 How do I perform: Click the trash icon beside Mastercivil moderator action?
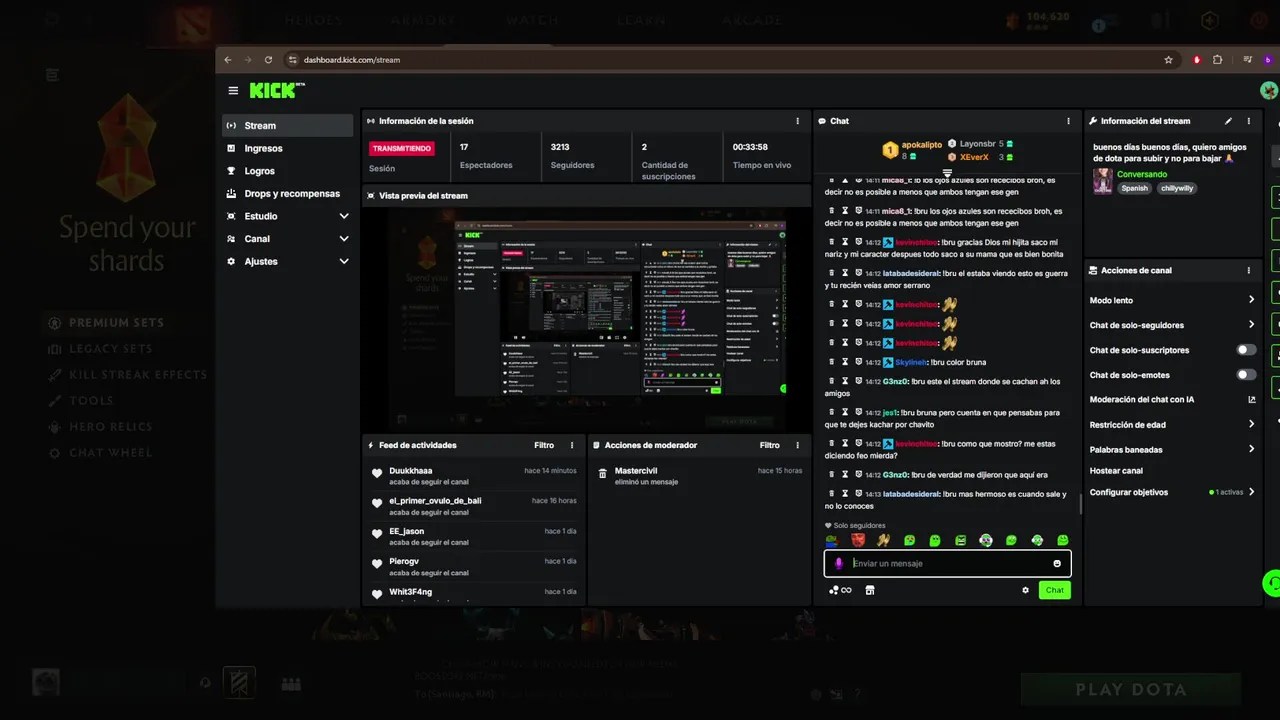tap(603, 473)
